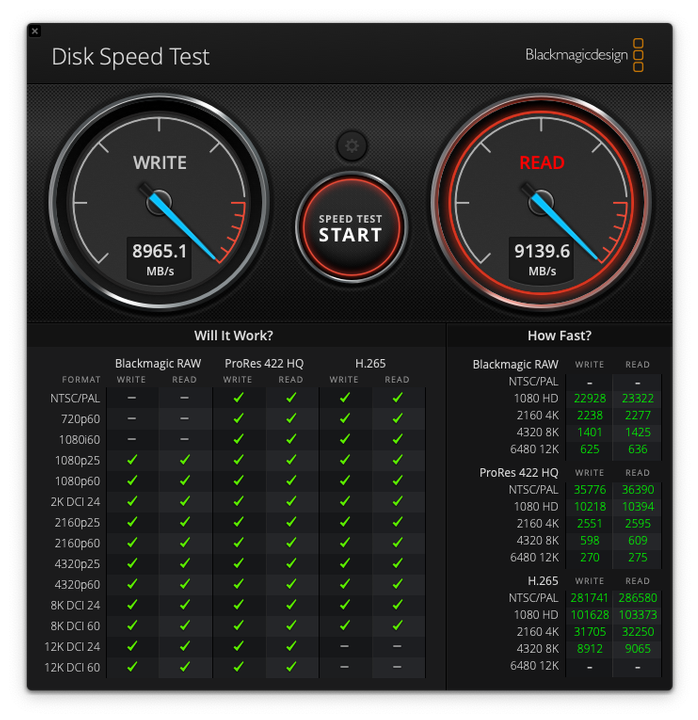Select the "Will It Work?" panel header
The width and height of the screenshot is (698, 720).
tap(233, 336)
